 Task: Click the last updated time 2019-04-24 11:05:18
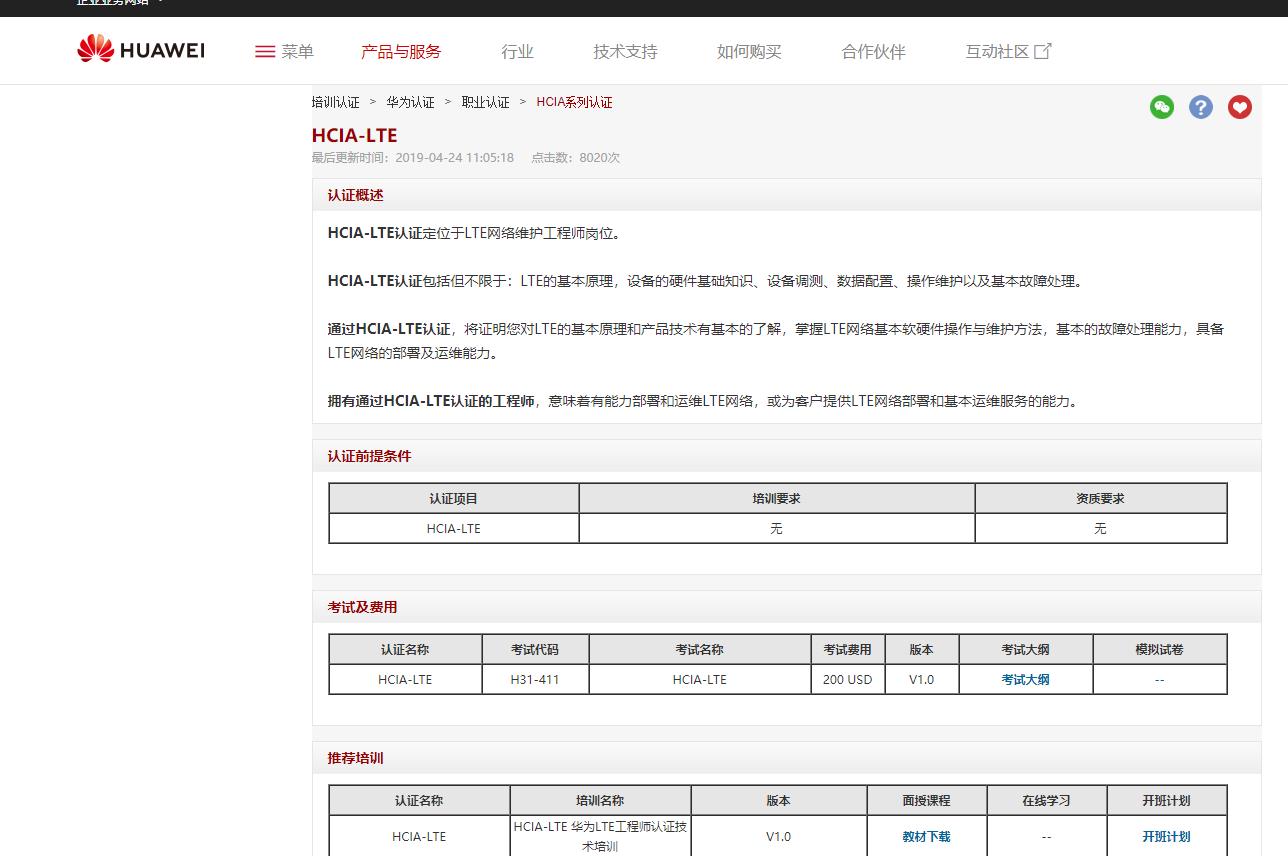(x=454, y=158)
